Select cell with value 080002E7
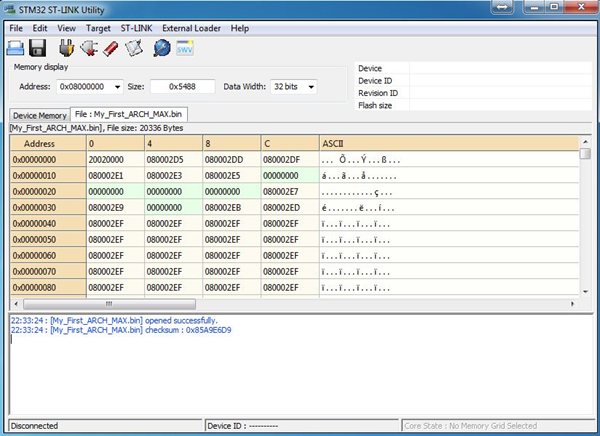Viewport: 600px width, 436px height. (290, 192)
